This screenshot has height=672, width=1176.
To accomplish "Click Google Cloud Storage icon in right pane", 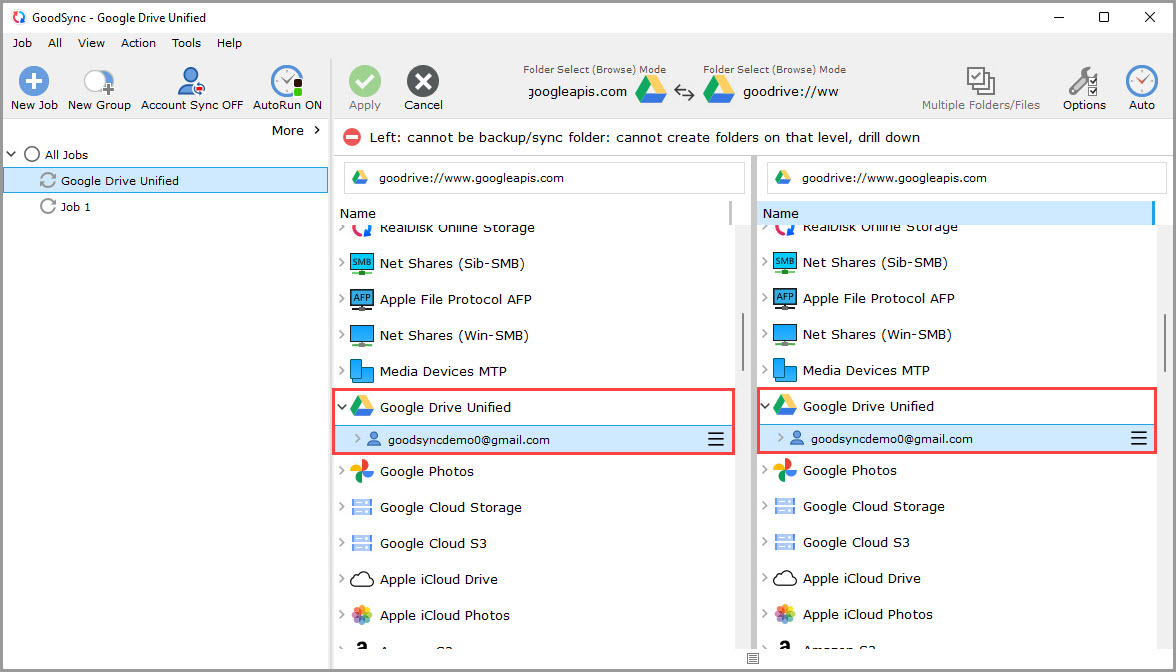I will 784,506.
